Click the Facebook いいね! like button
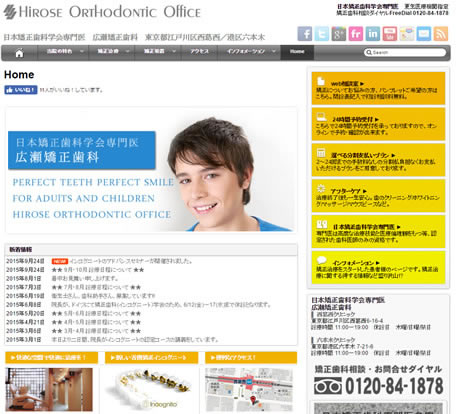The width and height of the screenshot is (460, 414). [x=21, y=90]
